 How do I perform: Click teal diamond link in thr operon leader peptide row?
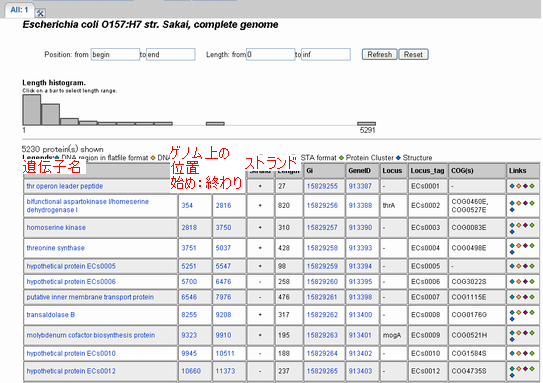(512, 186)
